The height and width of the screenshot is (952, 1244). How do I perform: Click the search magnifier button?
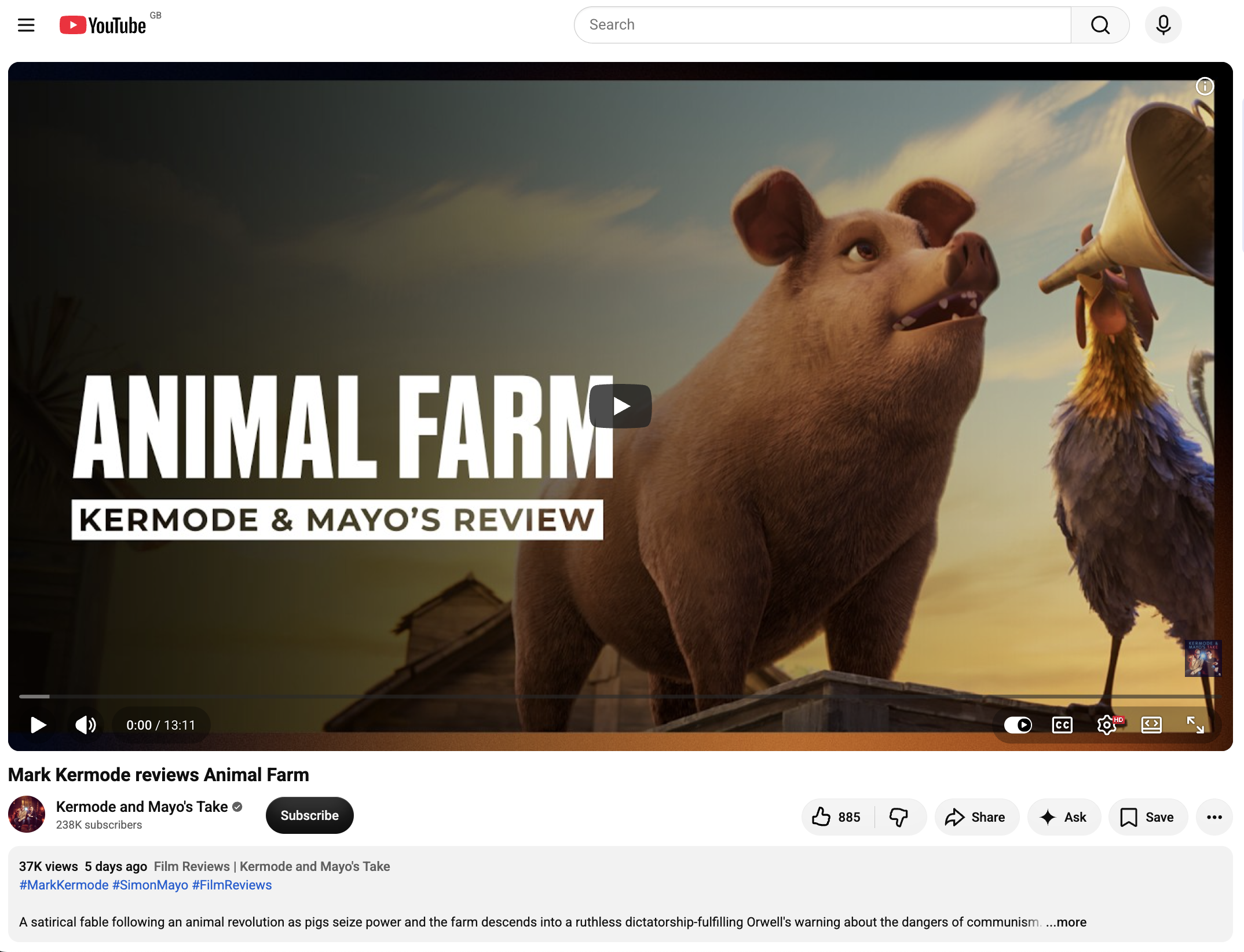coord(1100,25)
